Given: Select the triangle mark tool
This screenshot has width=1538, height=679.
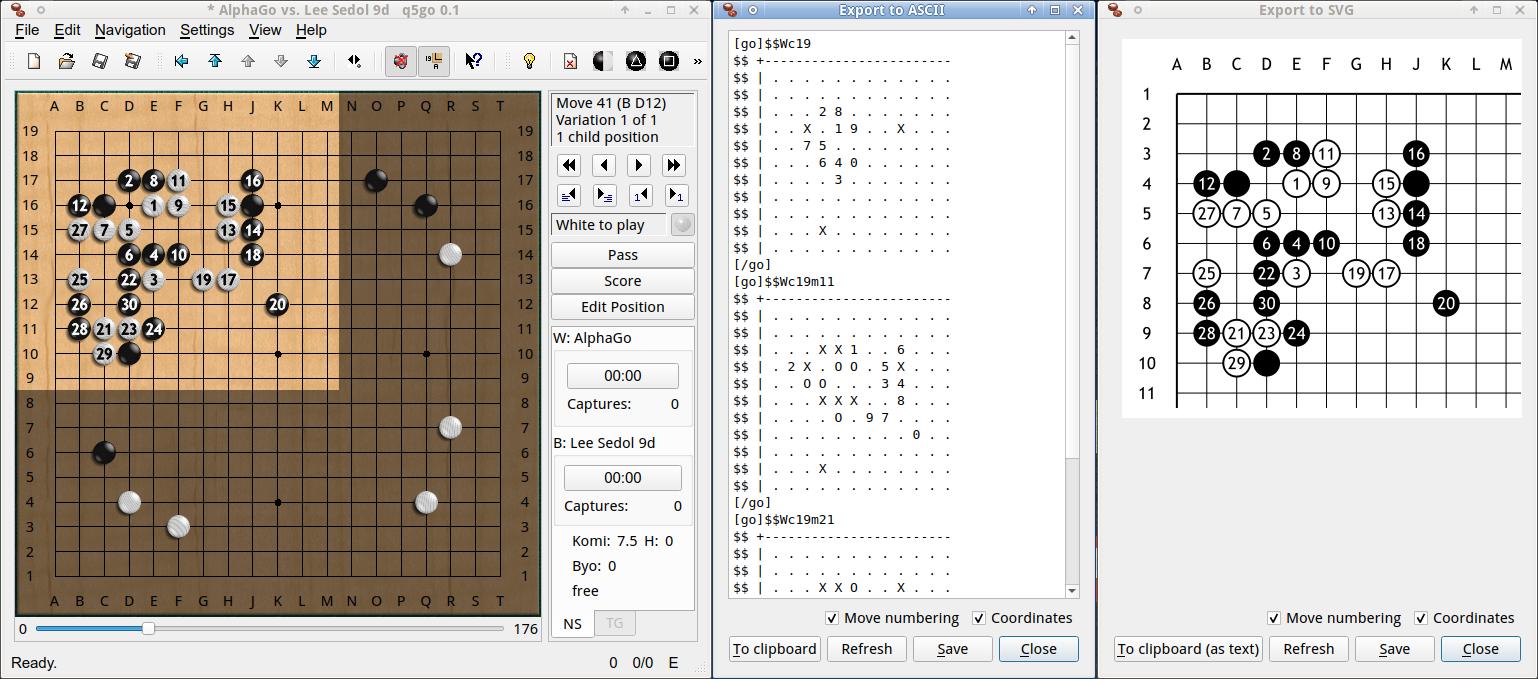Looking at the screenshot, I should pyautogui.click(x=636, y=61).
